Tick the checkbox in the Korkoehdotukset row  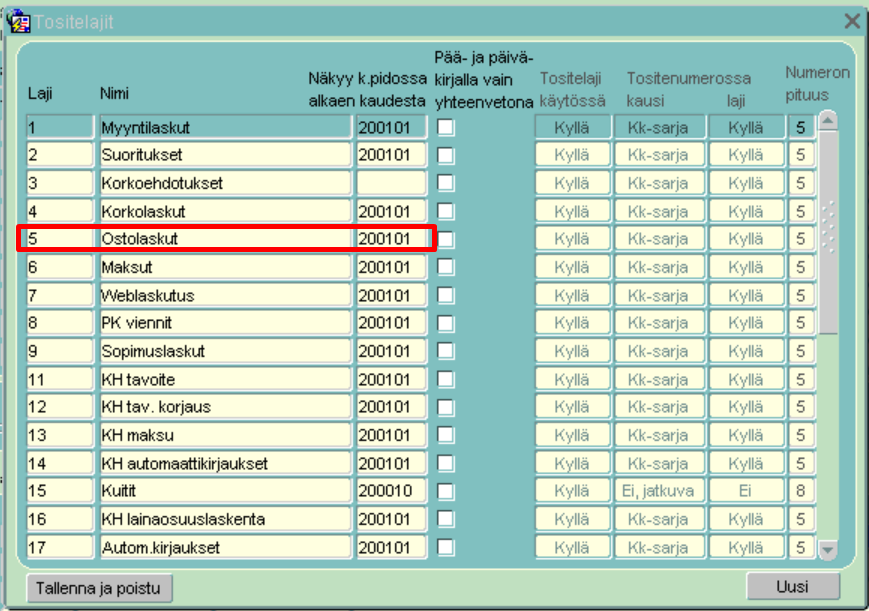pyautogui.click(x=446, y=183)
